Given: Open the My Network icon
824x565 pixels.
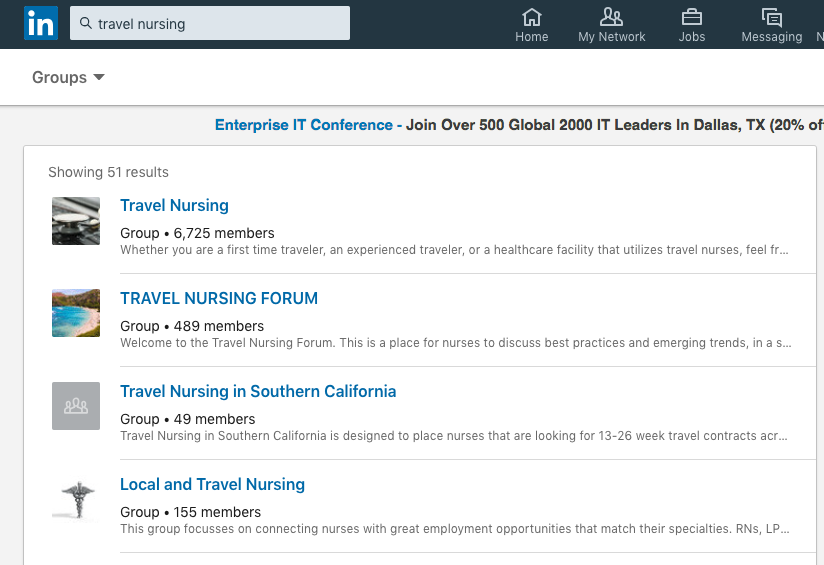Looking at the screenshot, I should [611, 17].
